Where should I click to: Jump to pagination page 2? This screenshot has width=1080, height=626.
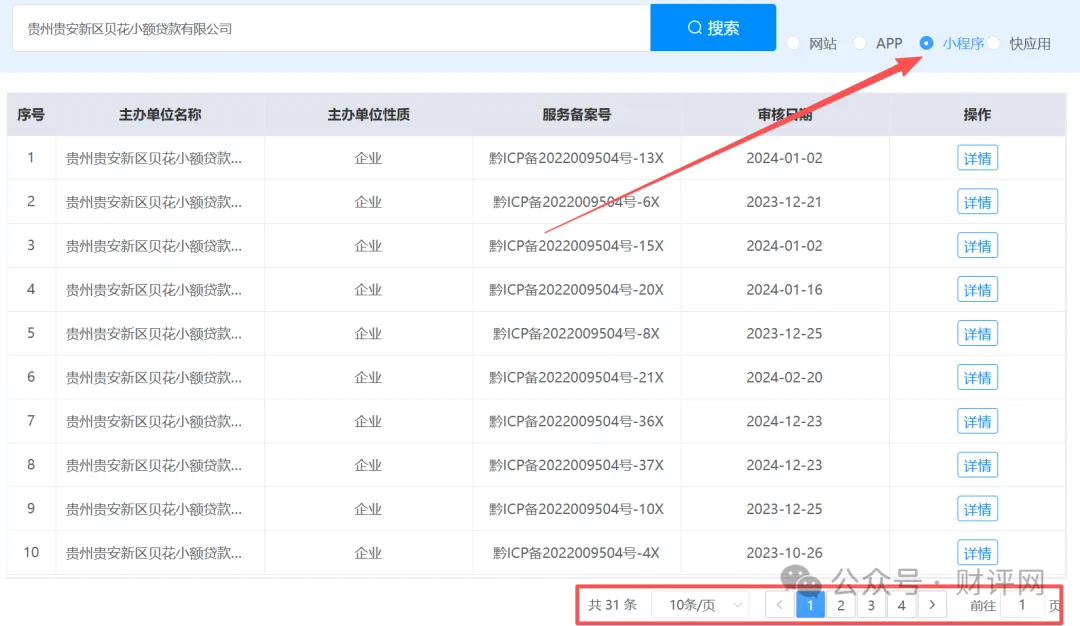click(840, 605)
